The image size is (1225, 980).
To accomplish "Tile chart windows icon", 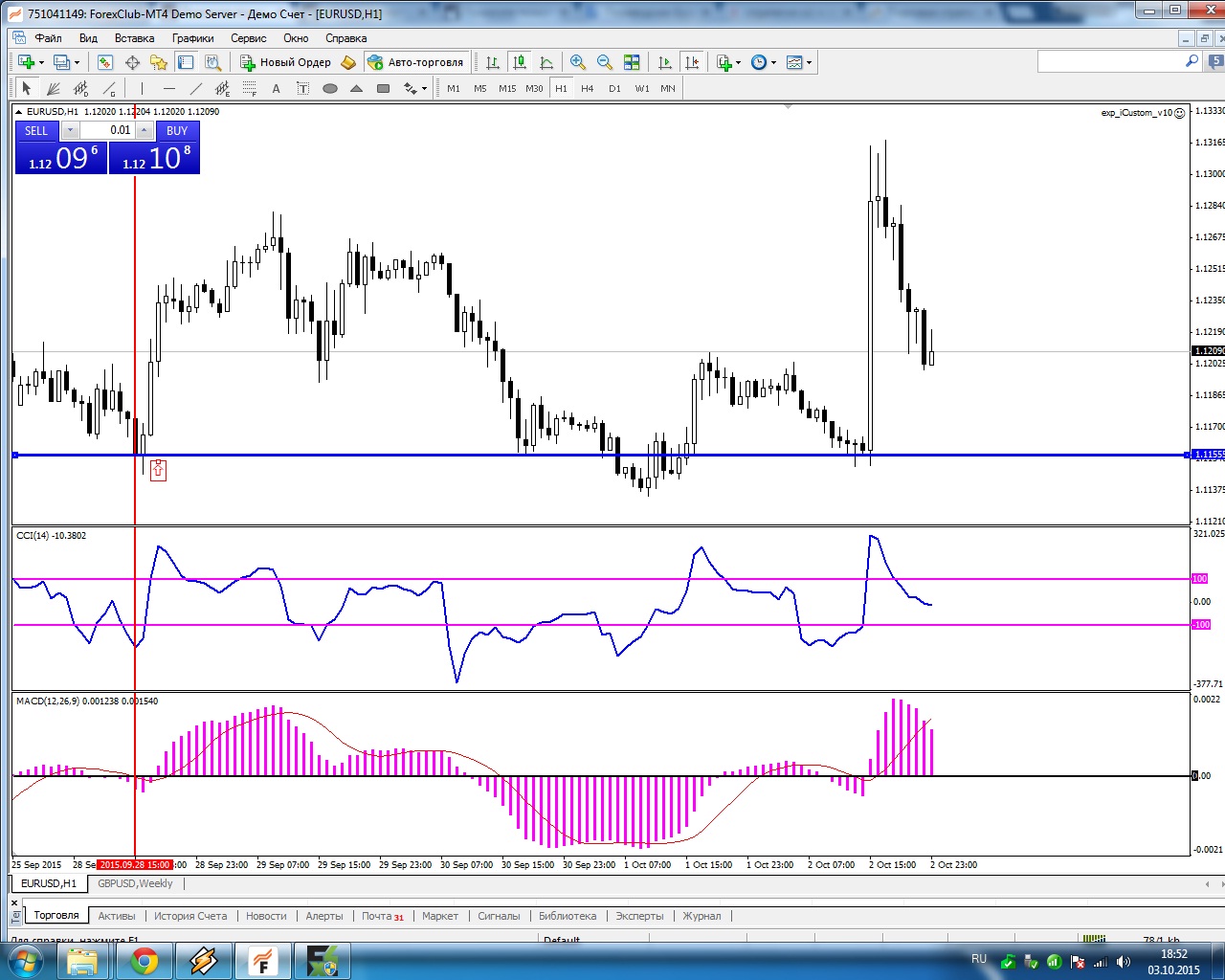I will click(632, 62).
